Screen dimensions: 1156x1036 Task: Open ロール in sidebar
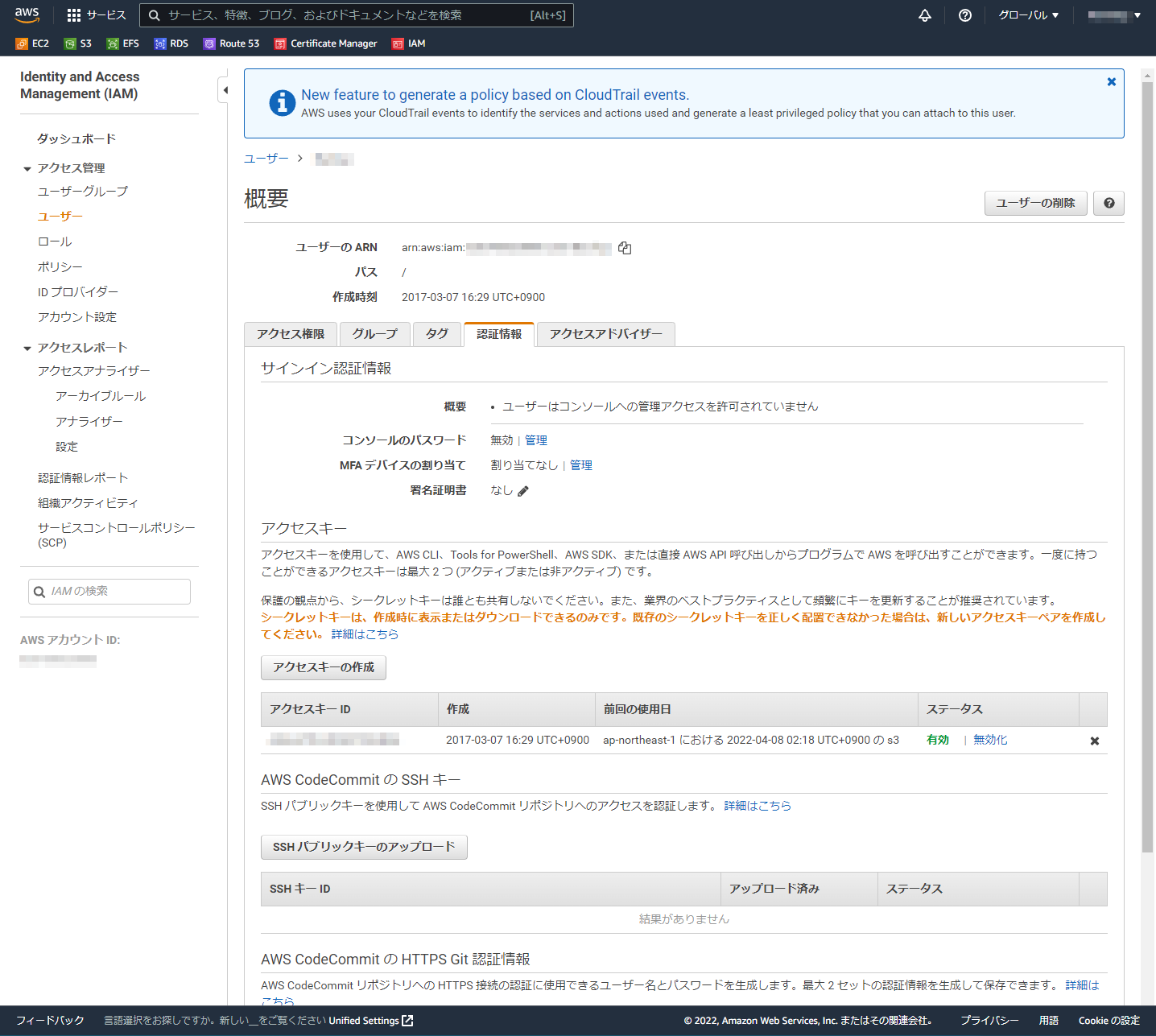click(55, 241)
